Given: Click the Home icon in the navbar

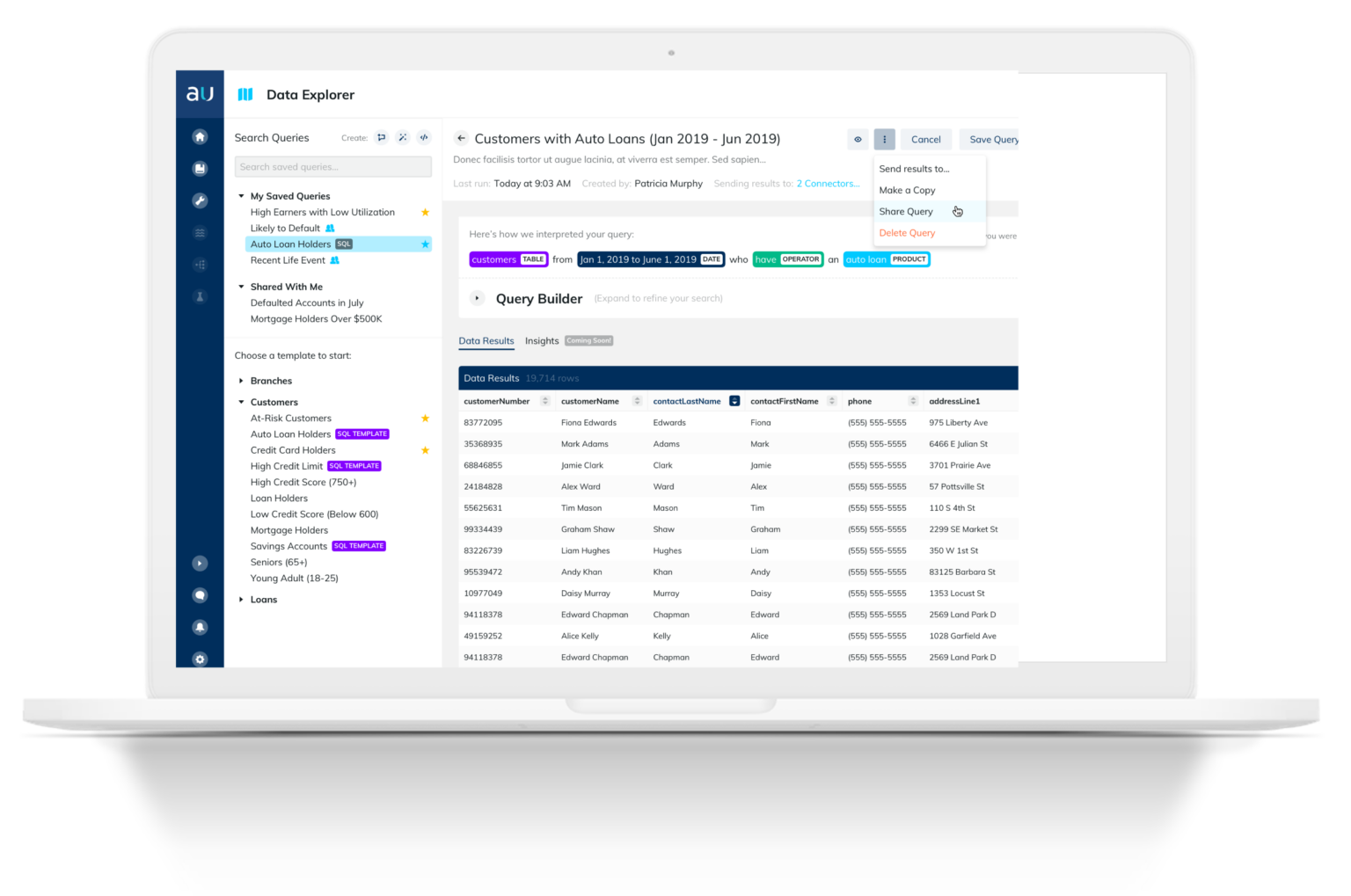Looking at the screenshot, I should (200, 136).
